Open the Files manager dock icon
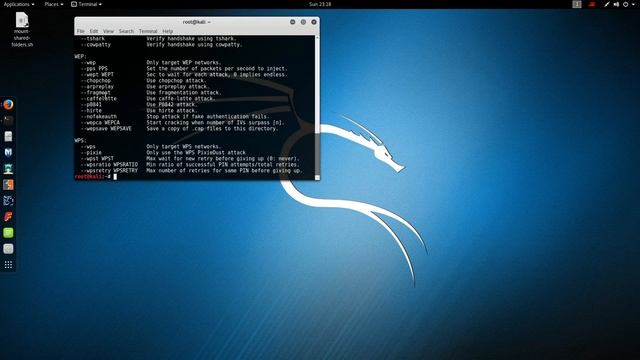This screenshot has height=360, width=640. 8,136
